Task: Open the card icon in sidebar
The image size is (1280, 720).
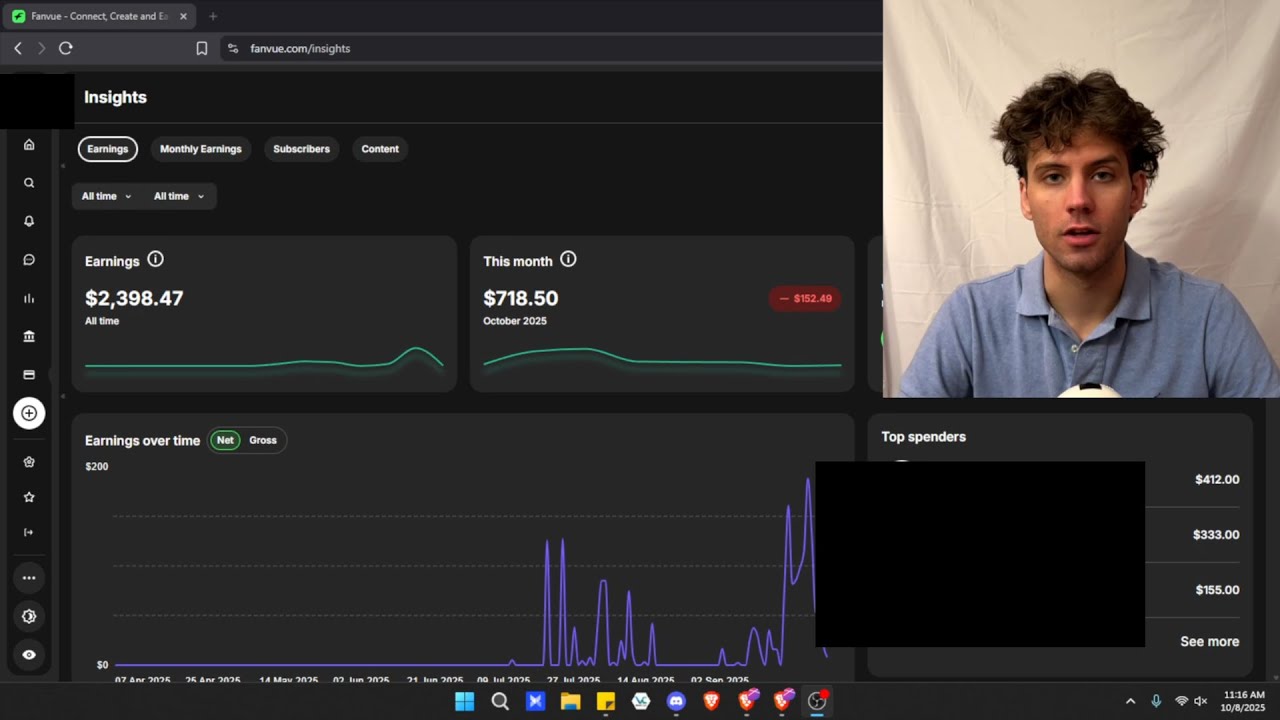Action: (x=29, y=375)
